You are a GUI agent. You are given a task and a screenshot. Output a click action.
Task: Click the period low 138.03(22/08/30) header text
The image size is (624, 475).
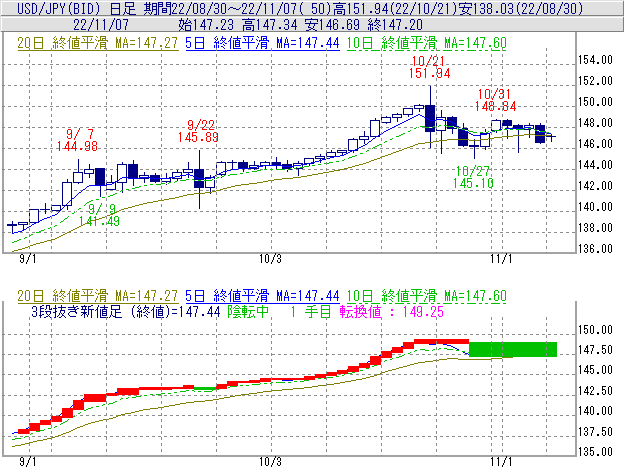coord(521,8)
